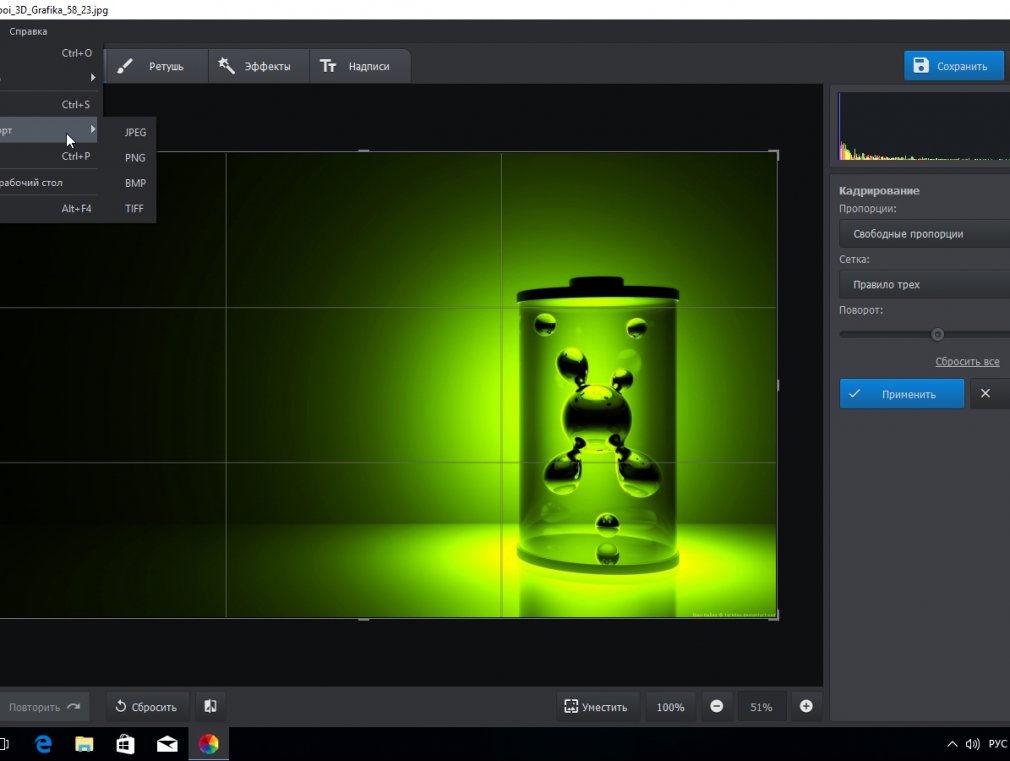Screen dimensions: 1010x761
Task: Switch to the Эффекты tab
Action: pos(258,66)
